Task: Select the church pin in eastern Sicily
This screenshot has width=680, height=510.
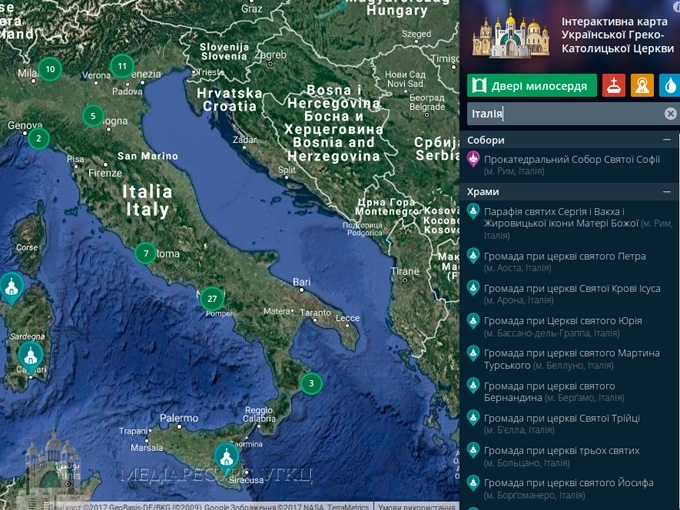Action: point(226,458)
